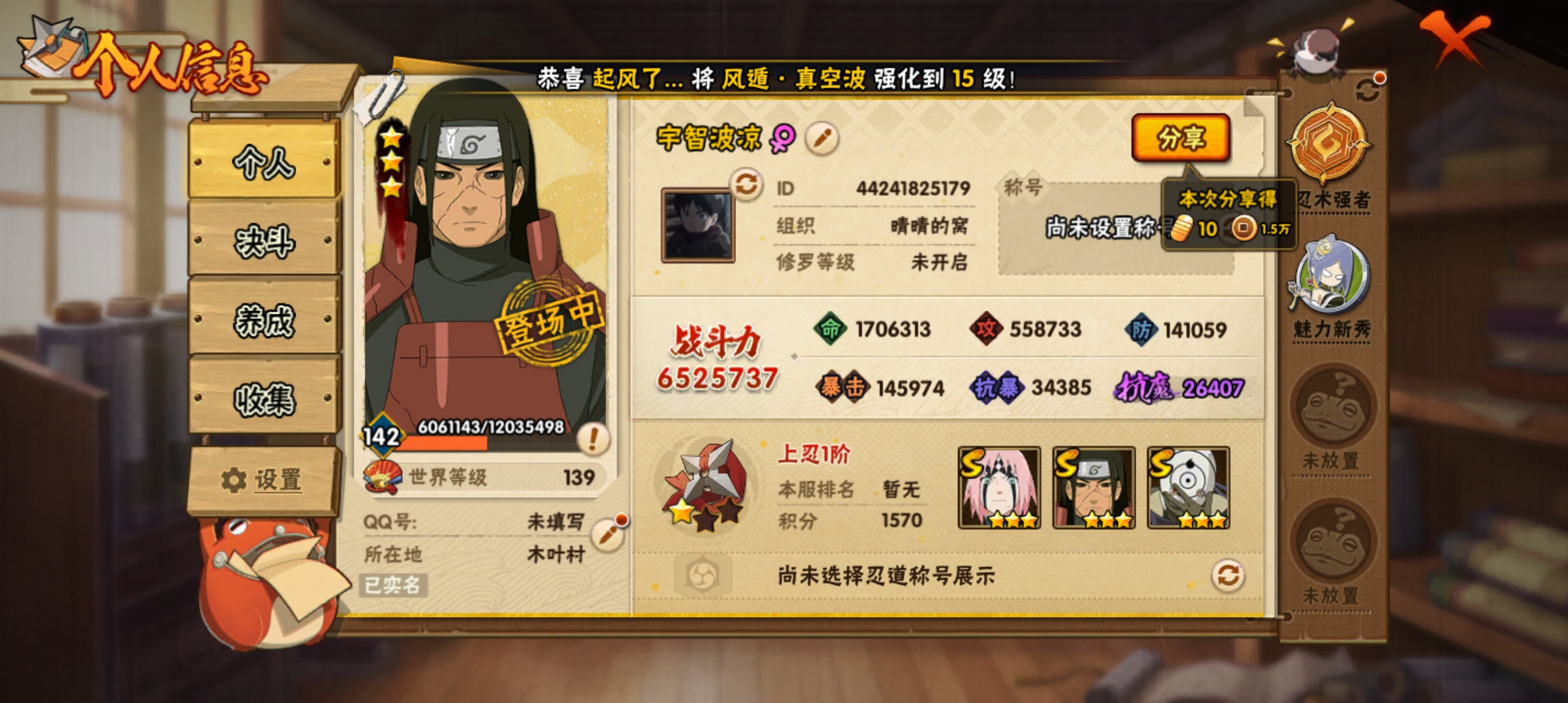Viewport: 1568px width, 703px height.
Task: Click the masked Obito ninja thumbnail
Action: point(1188,488)
